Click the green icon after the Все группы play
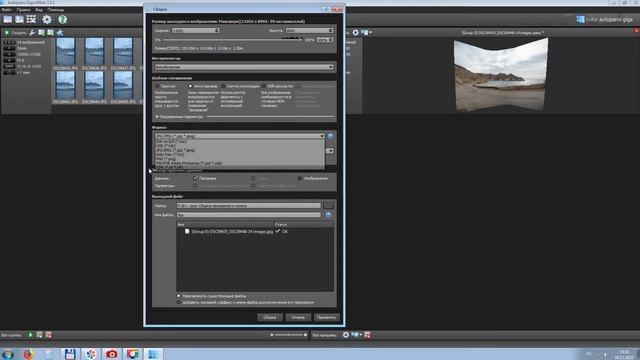 (x=39, y=335)
